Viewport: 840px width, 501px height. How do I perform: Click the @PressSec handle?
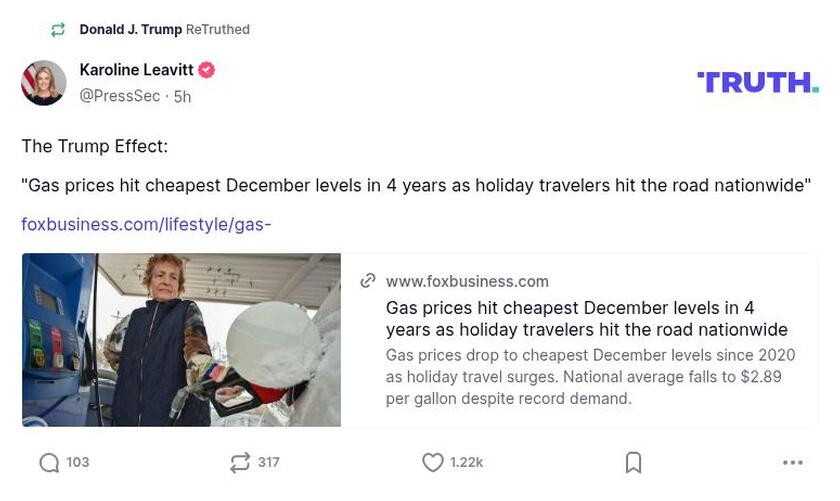coord(119,96)
